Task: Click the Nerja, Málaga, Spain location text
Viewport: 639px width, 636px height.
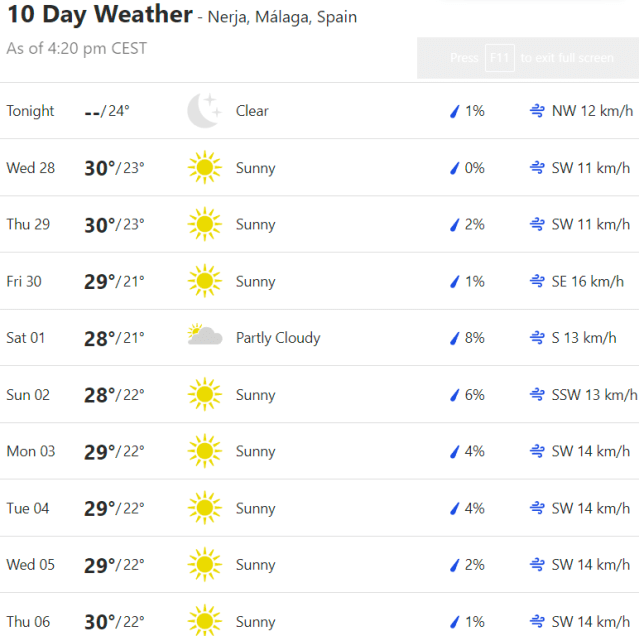Action: coord(282,17)
